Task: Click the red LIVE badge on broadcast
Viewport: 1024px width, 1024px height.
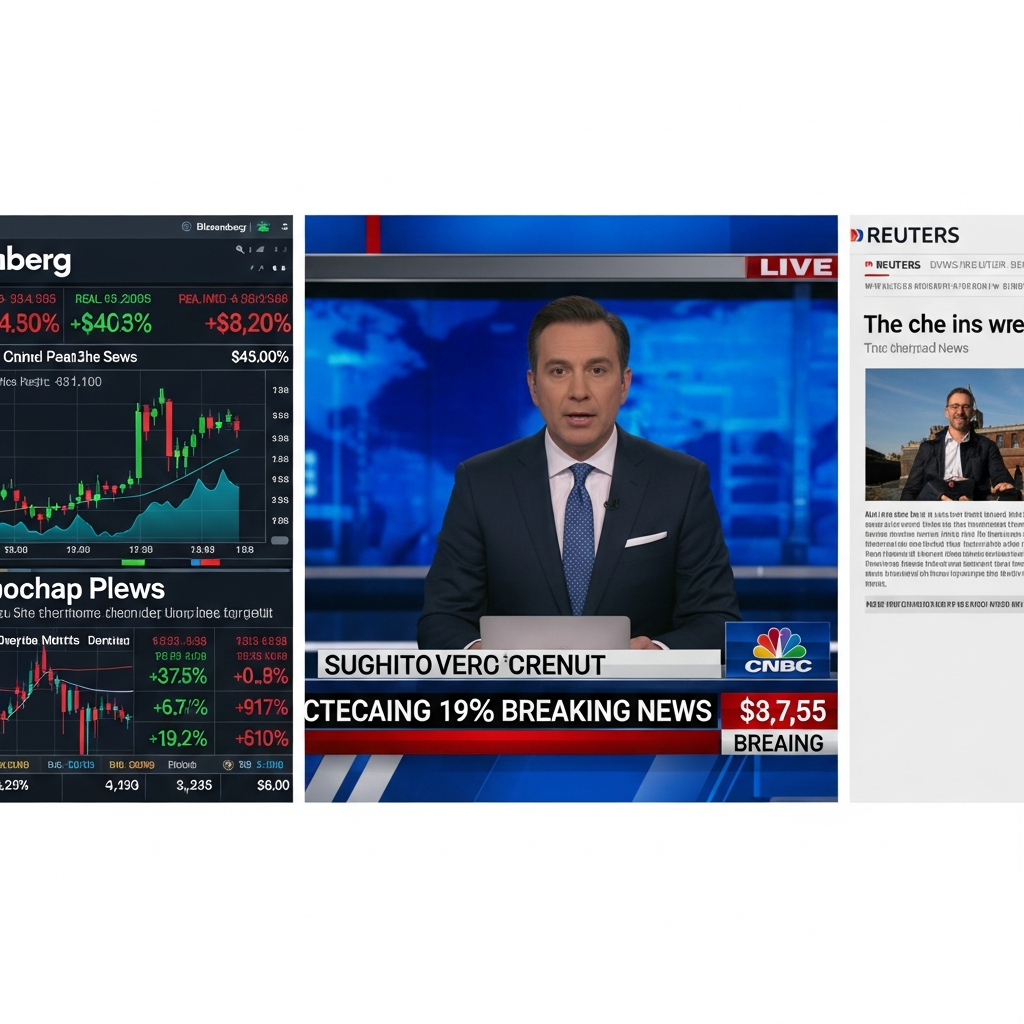Action: pyautogui.click(x=791, y=267)
